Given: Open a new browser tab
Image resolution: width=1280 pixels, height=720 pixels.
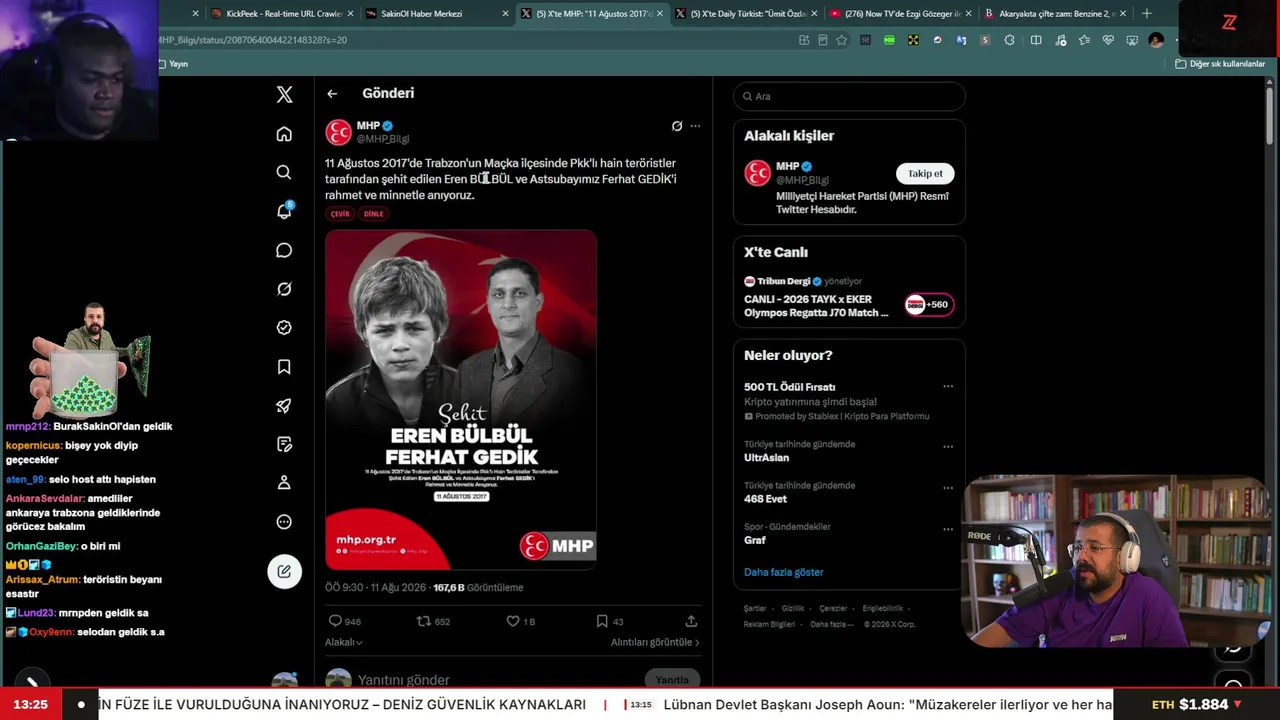Looking at the screenshot, I should (x=1146, y=14).
